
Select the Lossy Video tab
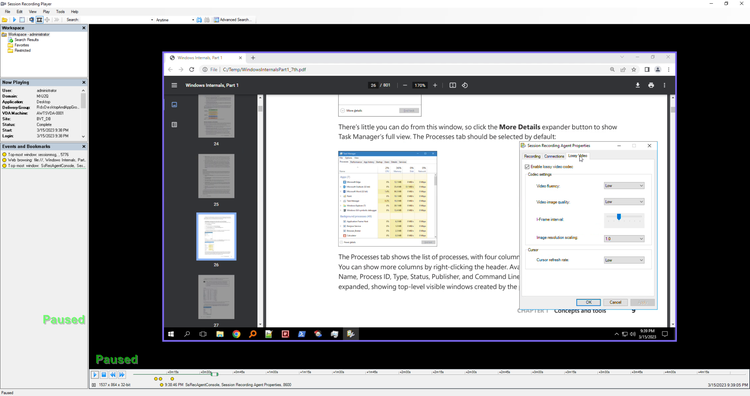[577, 156]
